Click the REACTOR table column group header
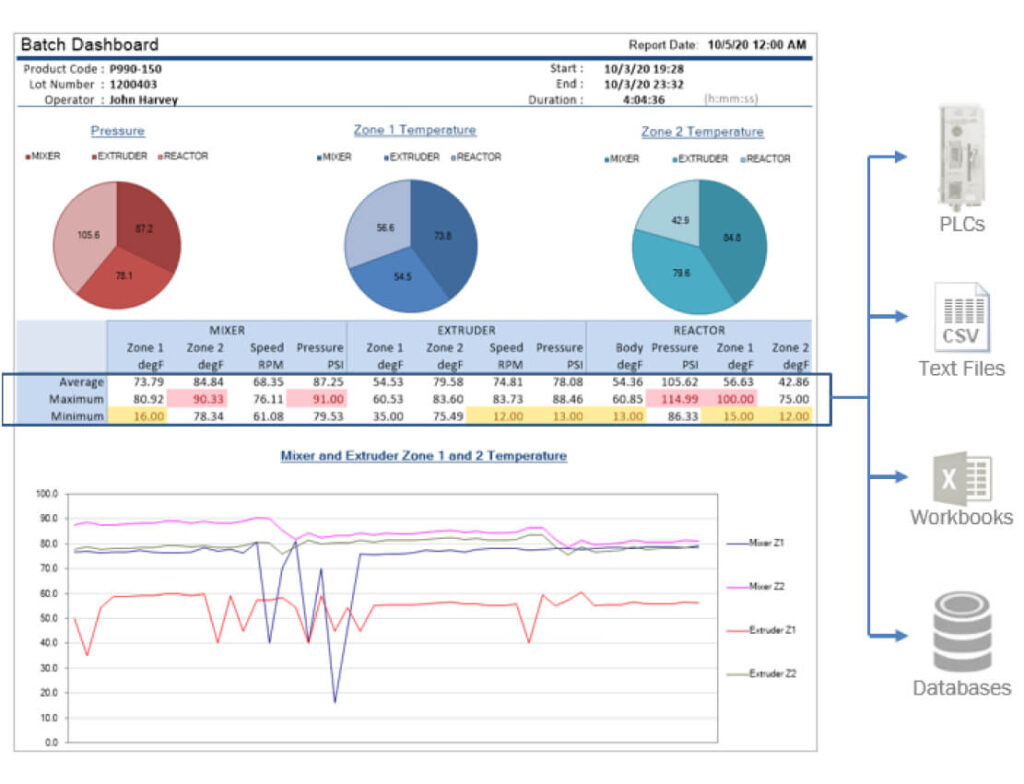 point(698,330)
